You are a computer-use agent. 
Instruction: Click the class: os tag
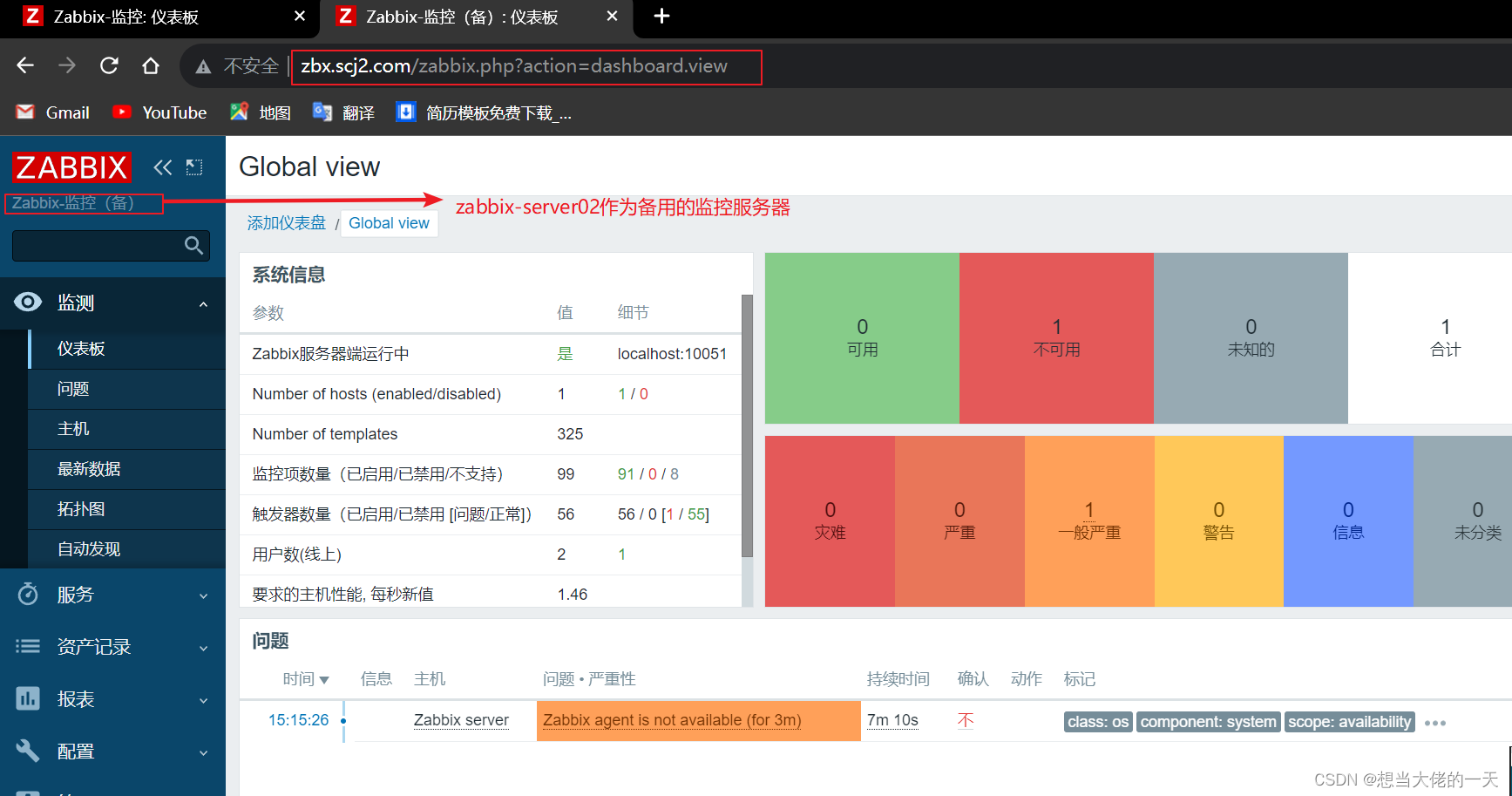point(1098,722)
